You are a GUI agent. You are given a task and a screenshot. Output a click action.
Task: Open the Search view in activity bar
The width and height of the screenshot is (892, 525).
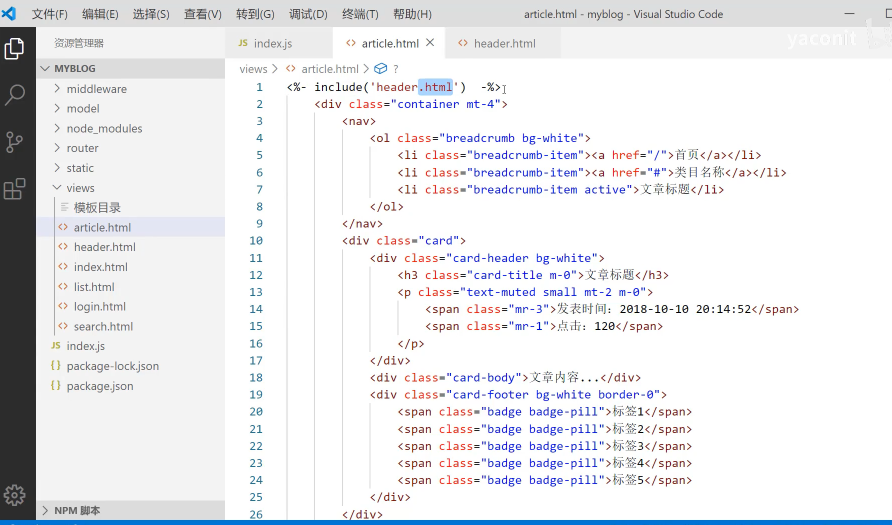[x=14, y=94]
